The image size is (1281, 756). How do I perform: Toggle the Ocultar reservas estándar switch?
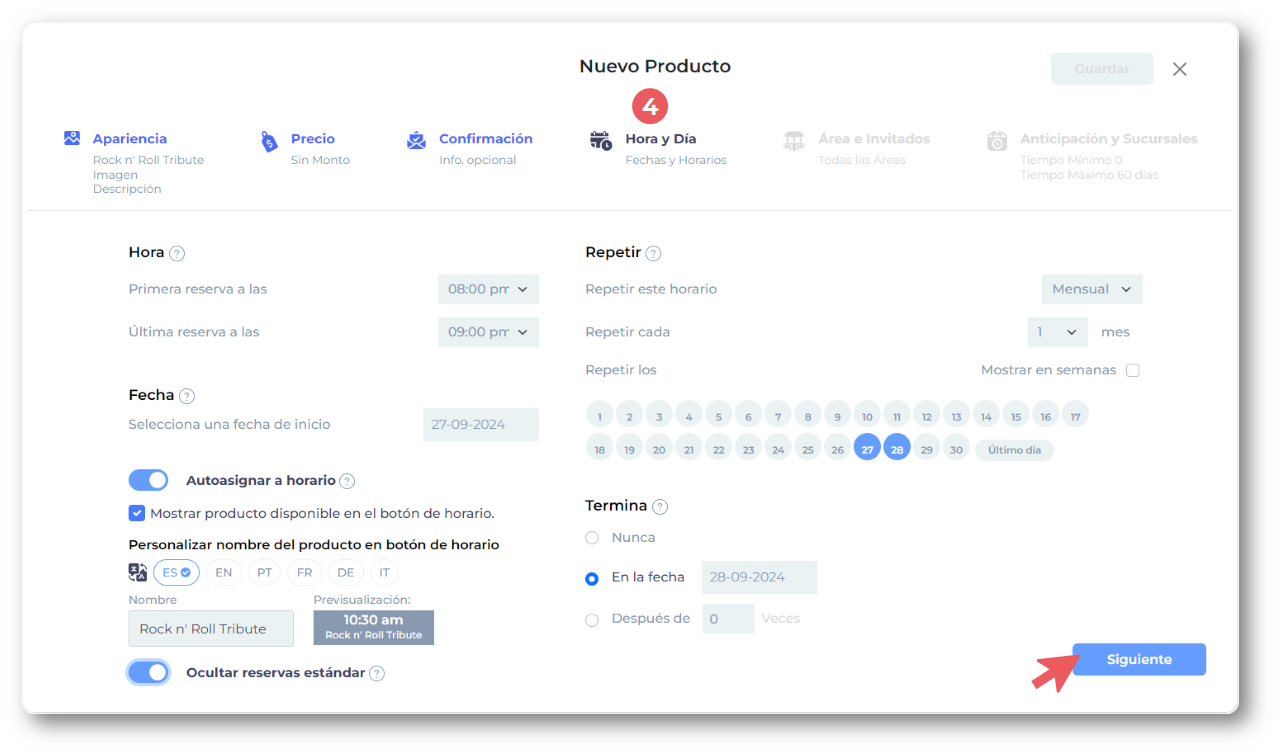(x=148, y=672)
